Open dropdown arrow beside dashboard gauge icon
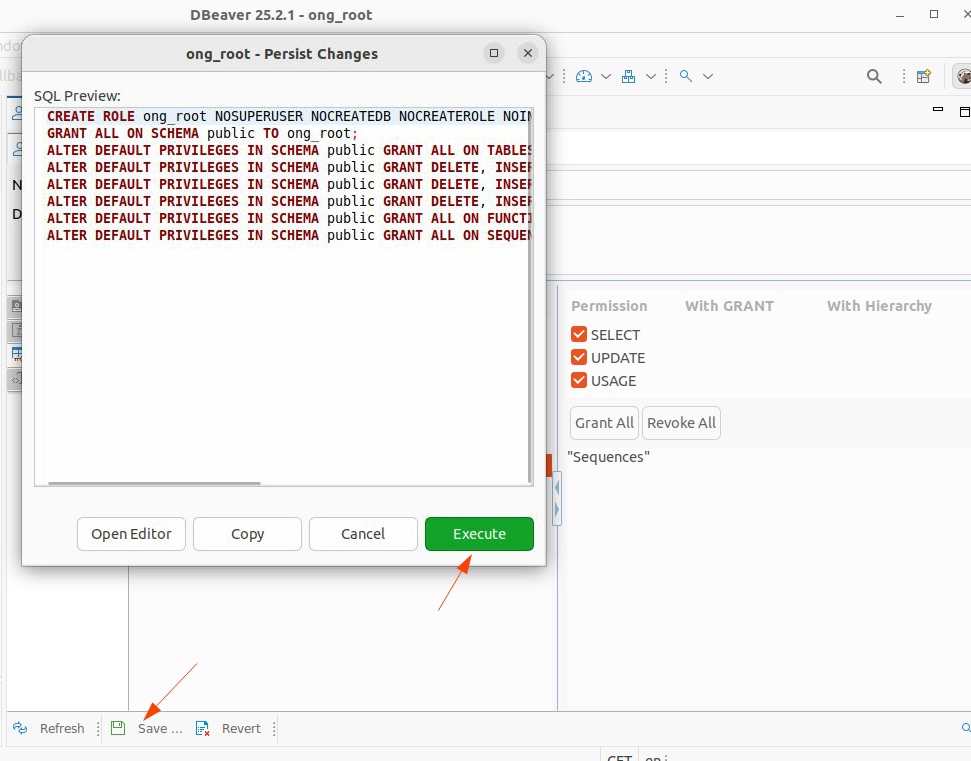This screenshot has height=761, width=971. 606,76
